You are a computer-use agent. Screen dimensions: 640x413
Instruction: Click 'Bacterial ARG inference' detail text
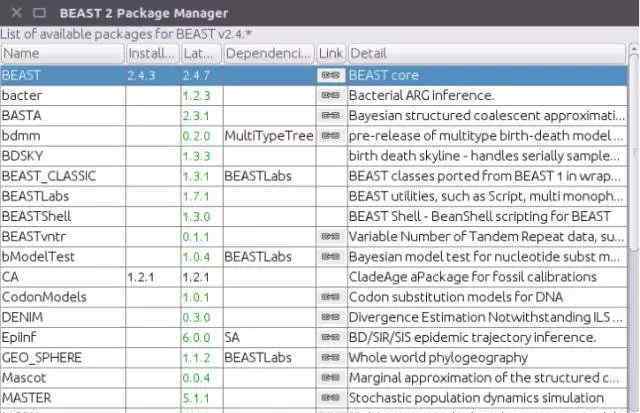tap(421, 95)
